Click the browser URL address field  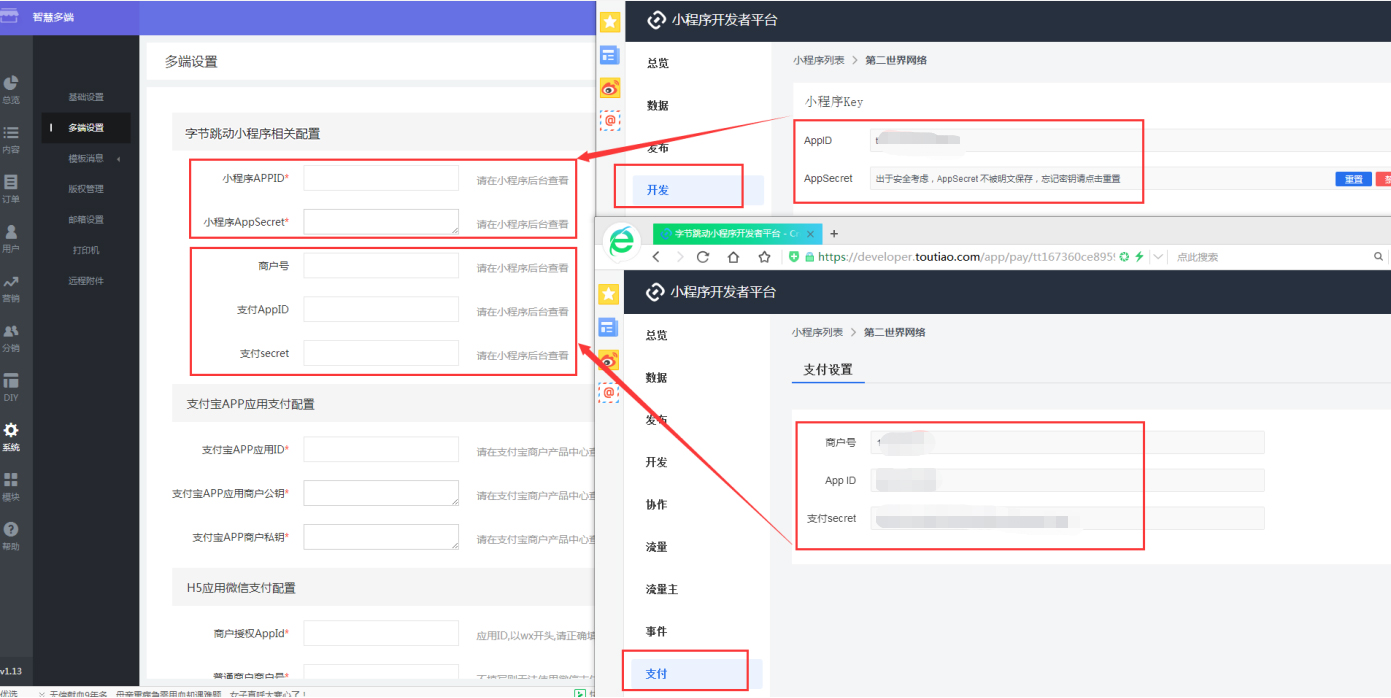tap(966, 257)
